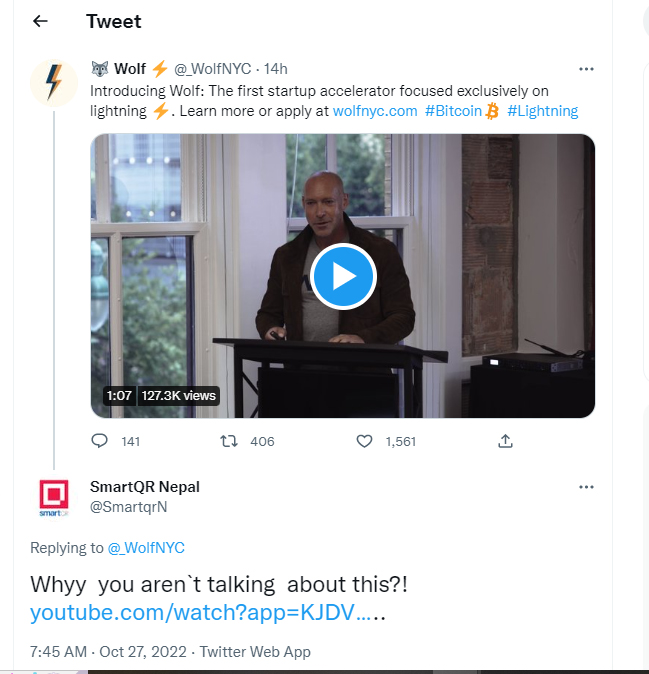Viewport: 649px width, 674px height.
Task: Click the @SmartqrN handle
Action: click(128, 507)
